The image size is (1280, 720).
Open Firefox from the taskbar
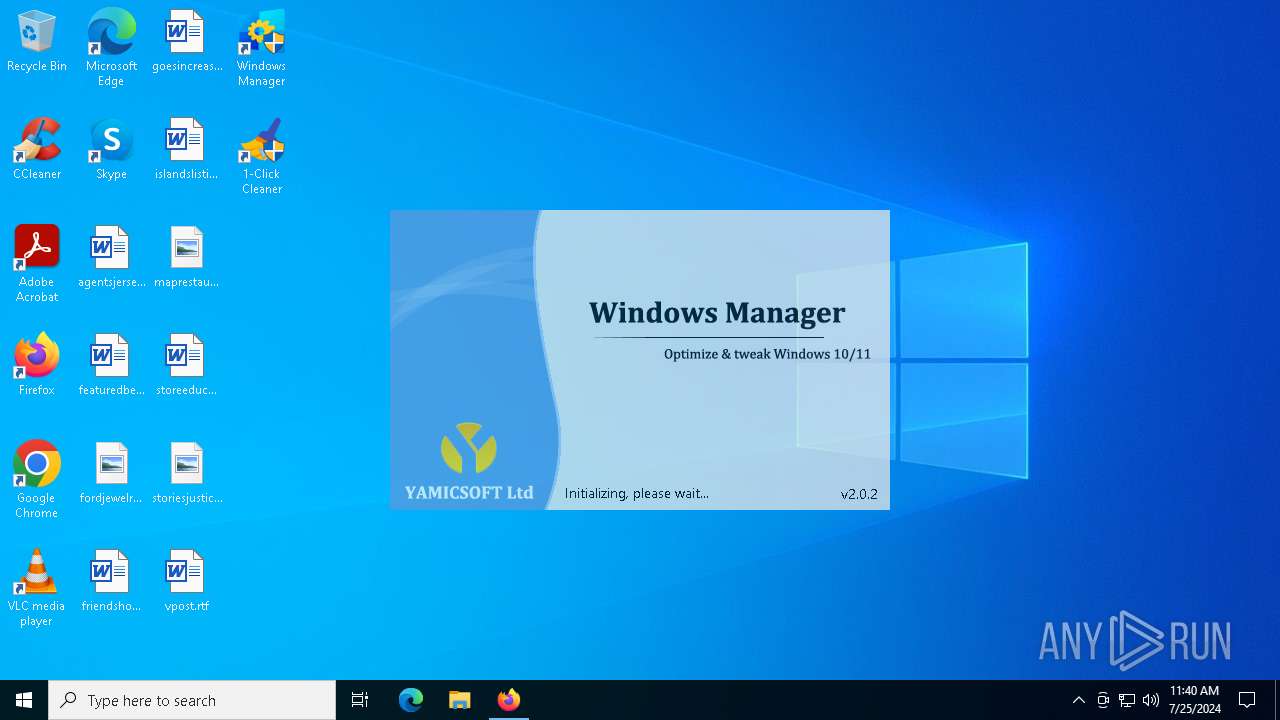click(x=508, y=700)
